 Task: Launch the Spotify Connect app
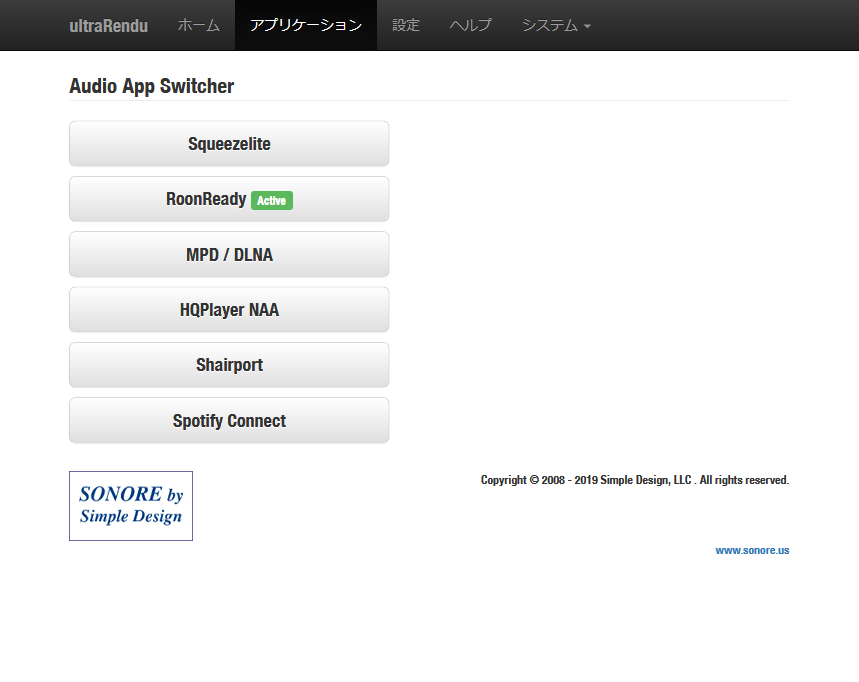(229, 421)
